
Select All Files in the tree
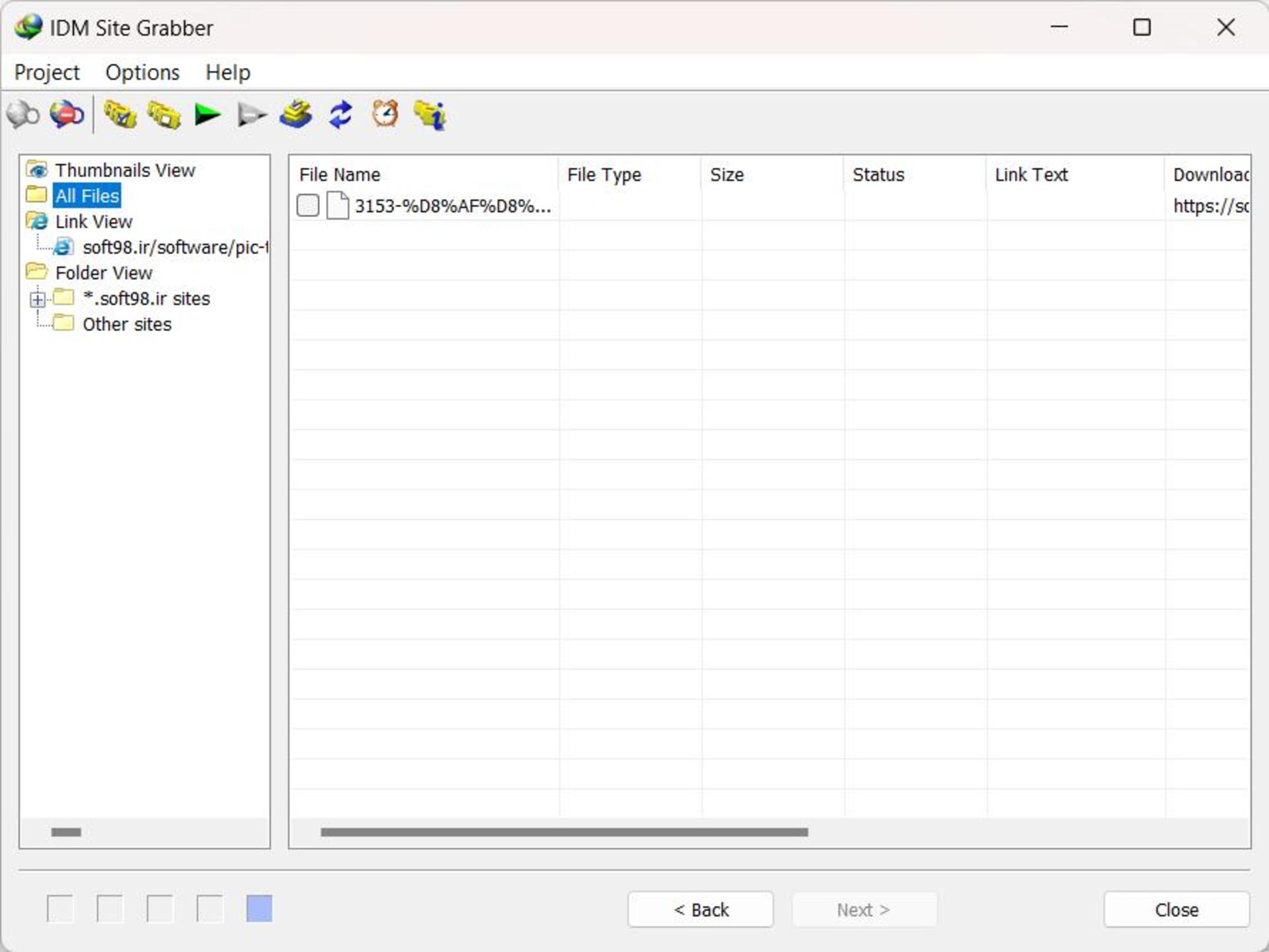[87, 196]
